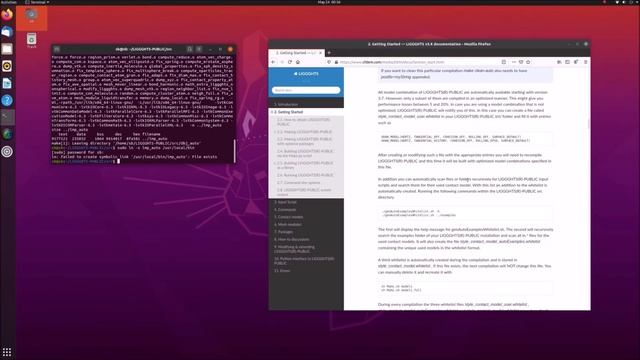This screenshot has height=360, width=640.
Task: Open the Files manager from the dock
Action: tap(7, 49)
